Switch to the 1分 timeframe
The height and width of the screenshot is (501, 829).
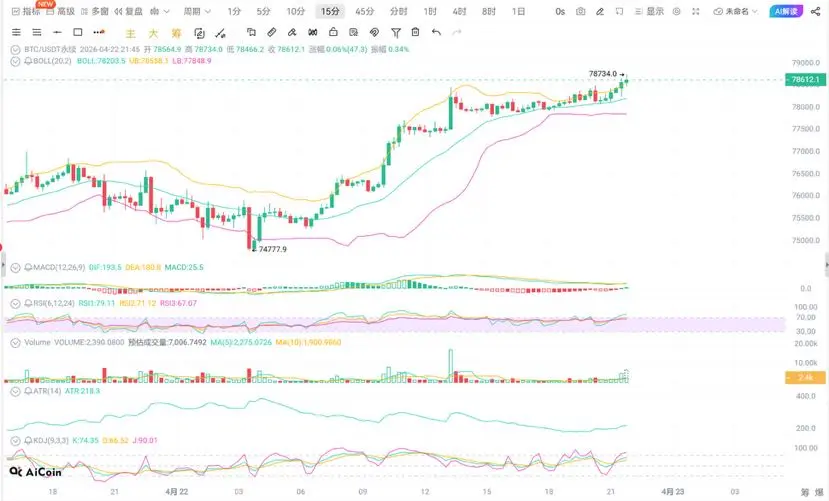(x=234, y=11)
